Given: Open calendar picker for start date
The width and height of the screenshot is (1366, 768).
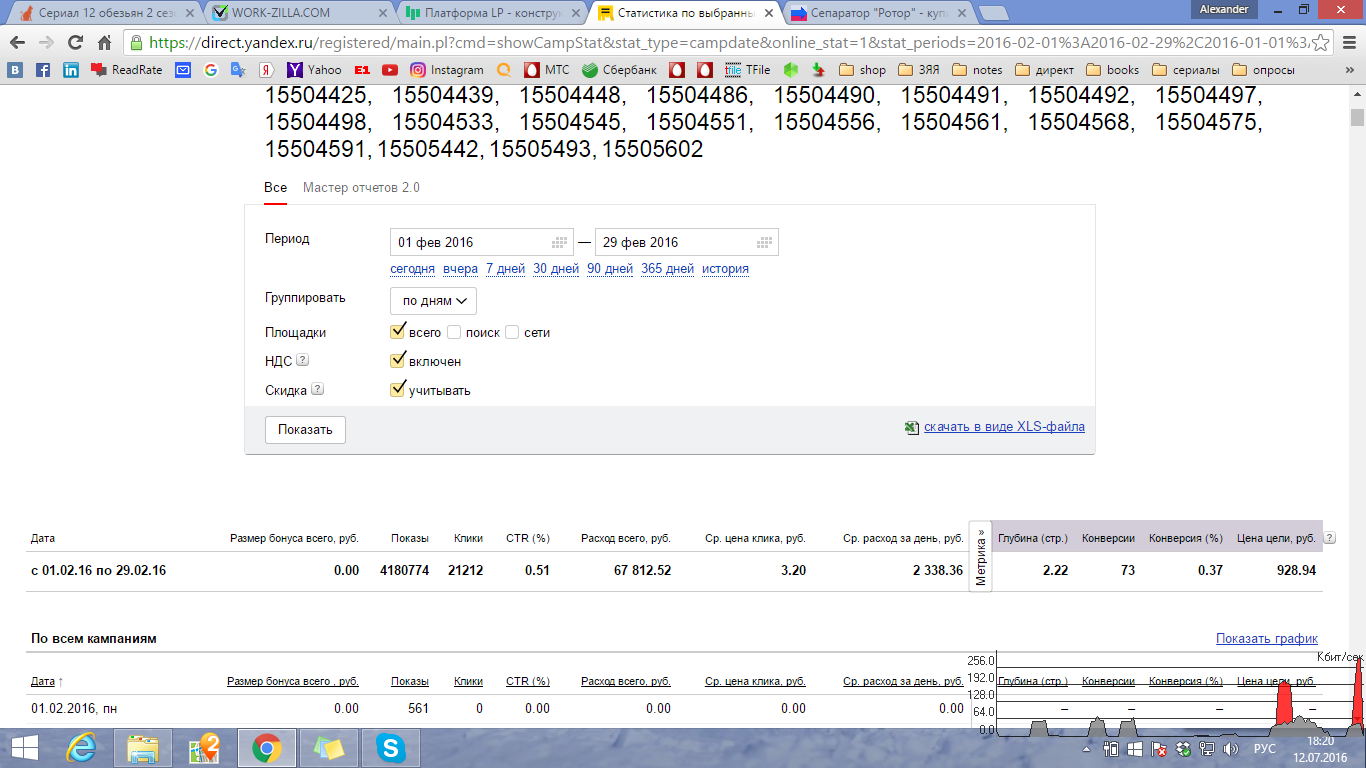Looking at the screenshot, I should (560, 242).
